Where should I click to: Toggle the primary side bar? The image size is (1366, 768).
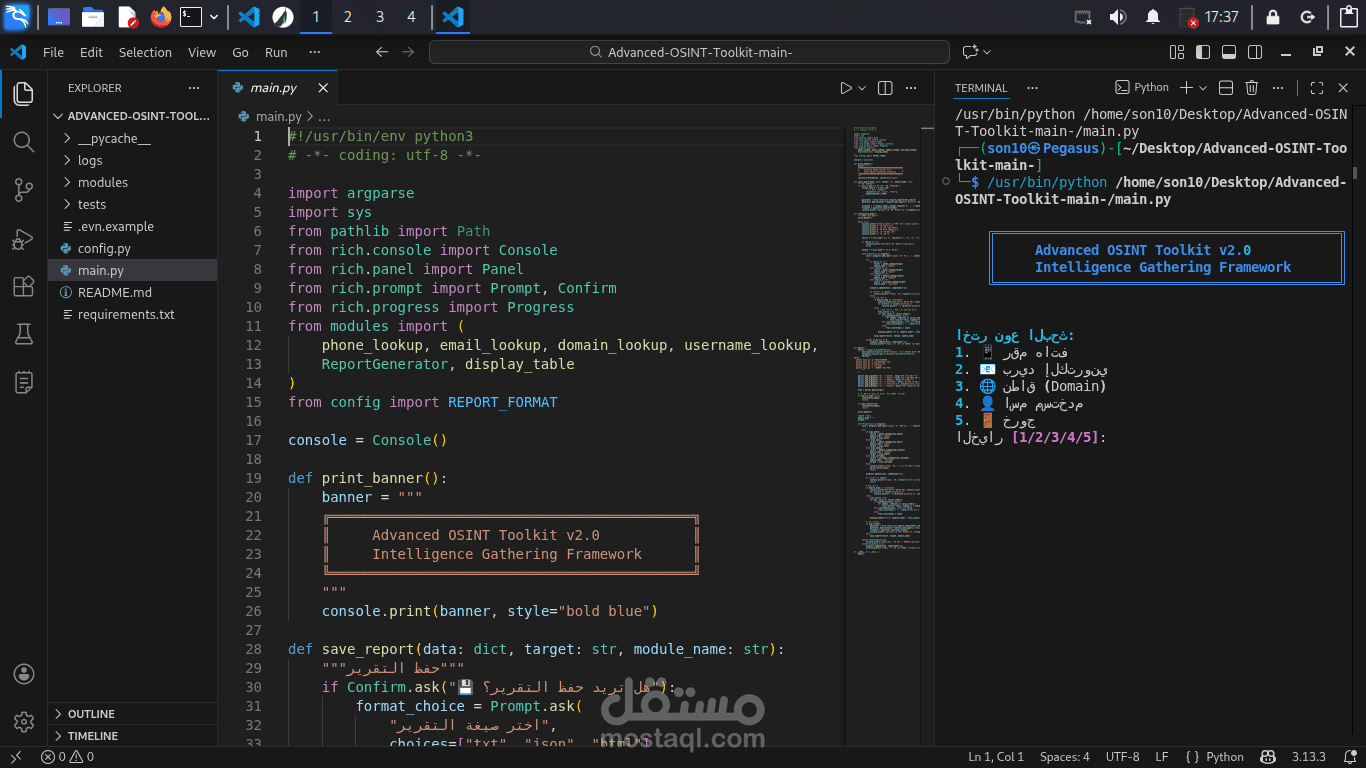[1203, 52]
